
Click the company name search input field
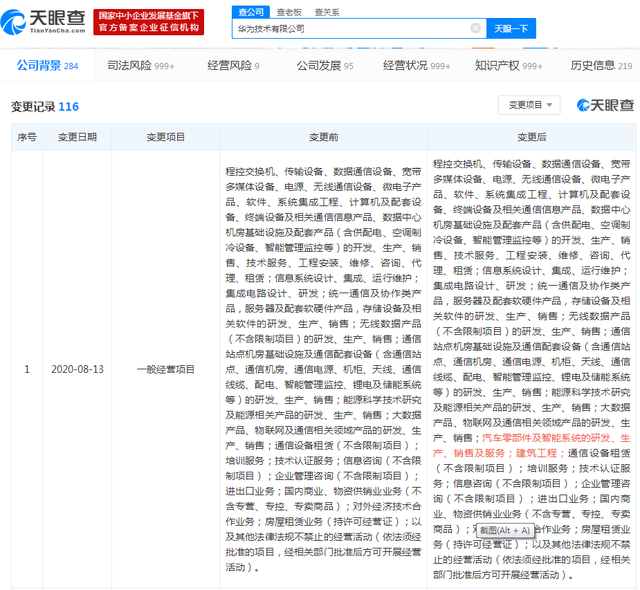point(350,29)
